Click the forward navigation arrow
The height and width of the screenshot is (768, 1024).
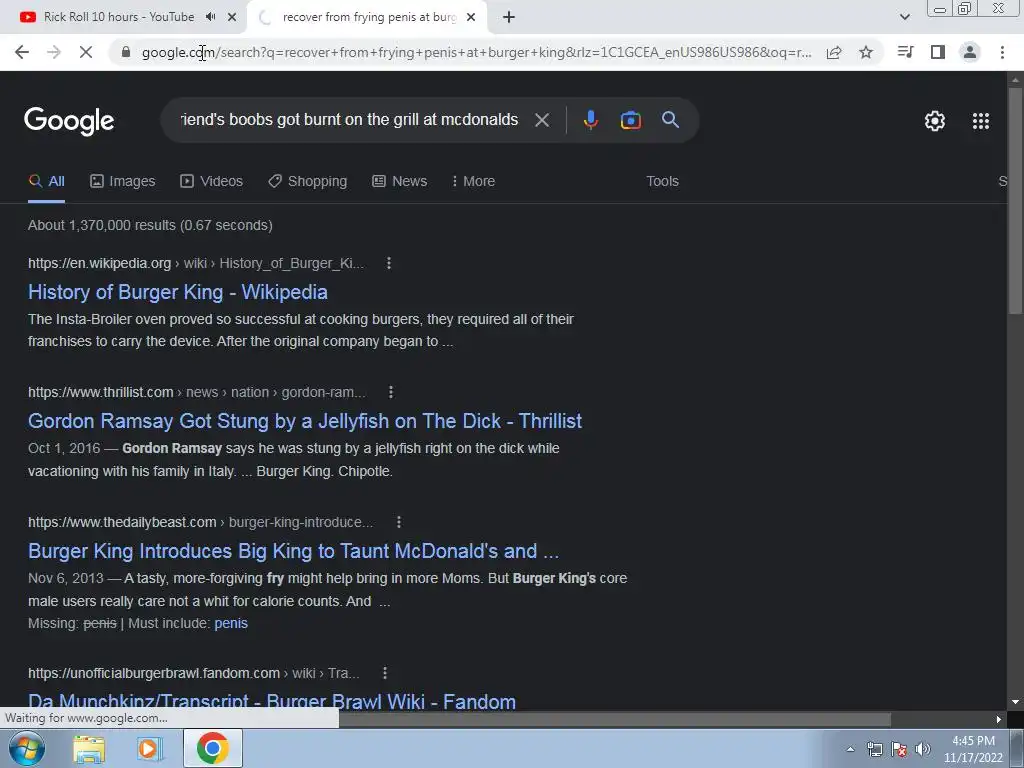pos(54,52)
